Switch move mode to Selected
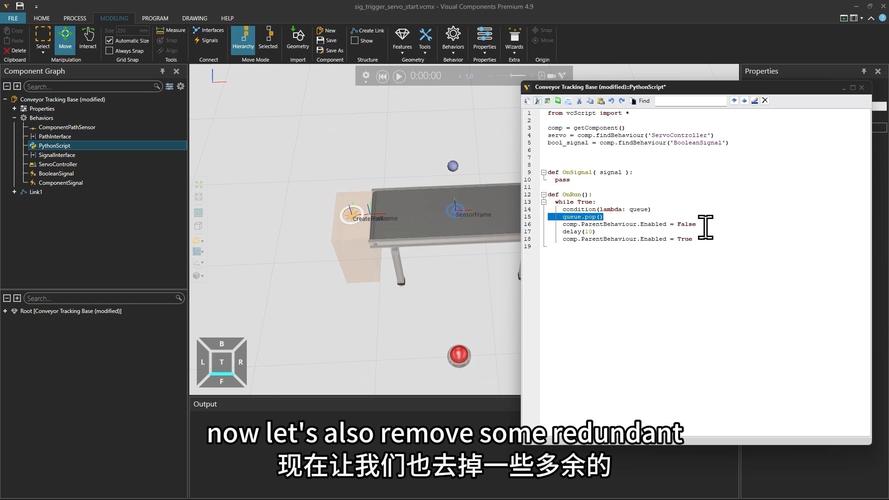 (268, 39)
